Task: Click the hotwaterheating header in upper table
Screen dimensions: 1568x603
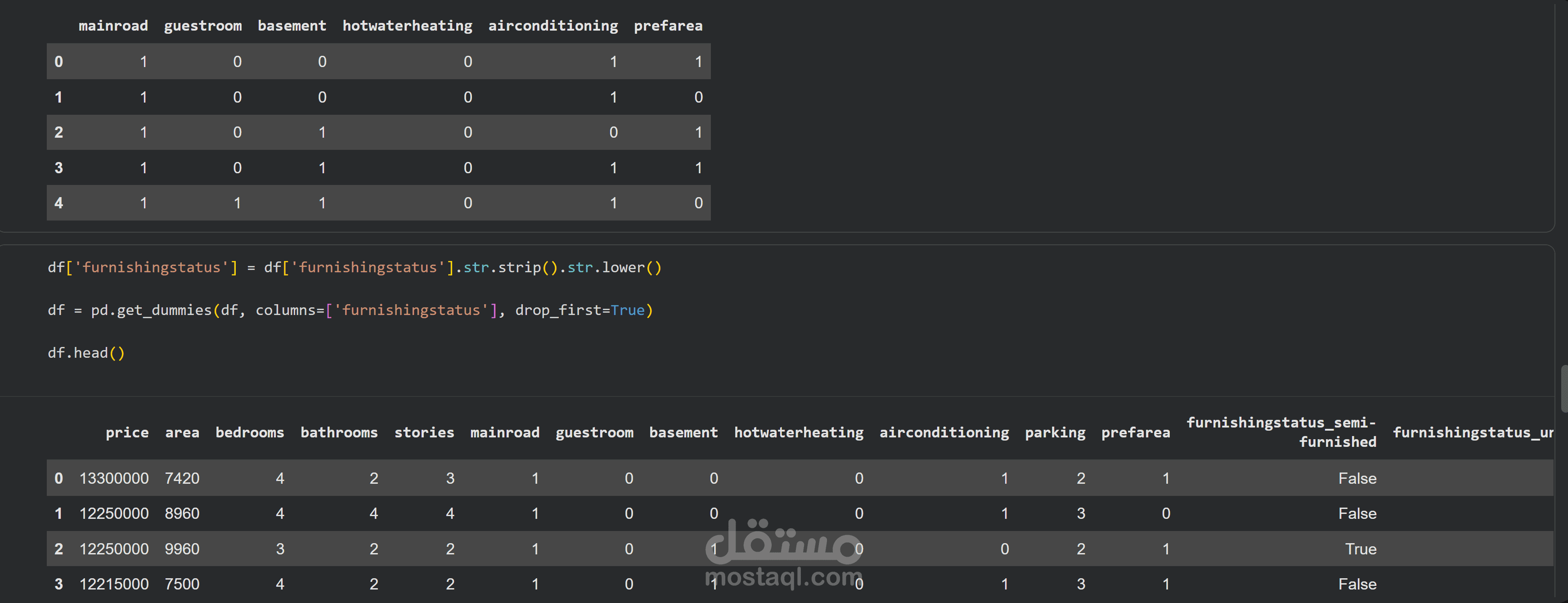Action: 407,26
